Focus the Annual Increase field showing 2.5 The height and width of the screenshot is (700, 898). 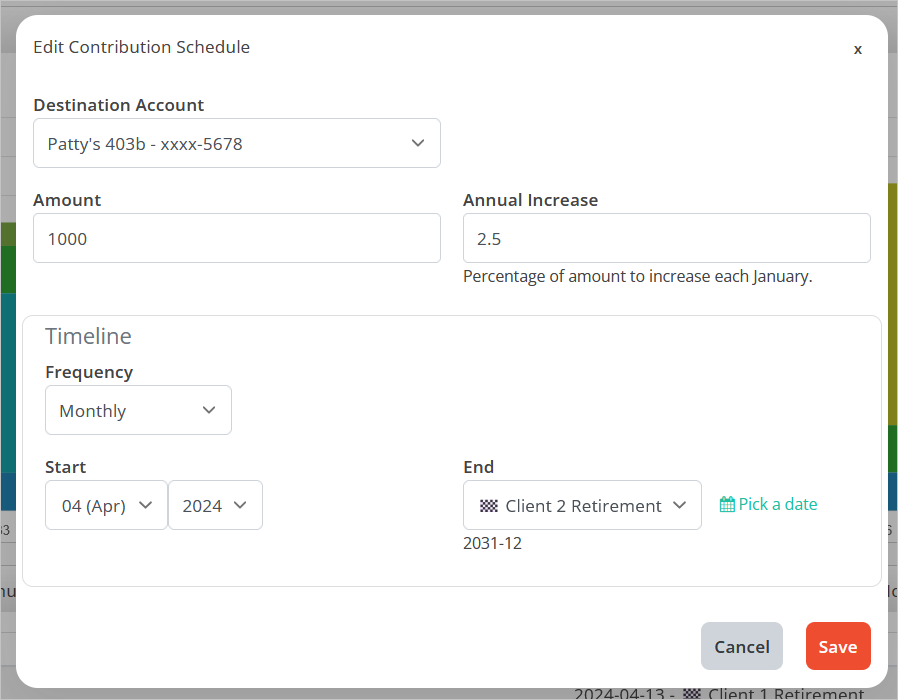coord(666,239)
